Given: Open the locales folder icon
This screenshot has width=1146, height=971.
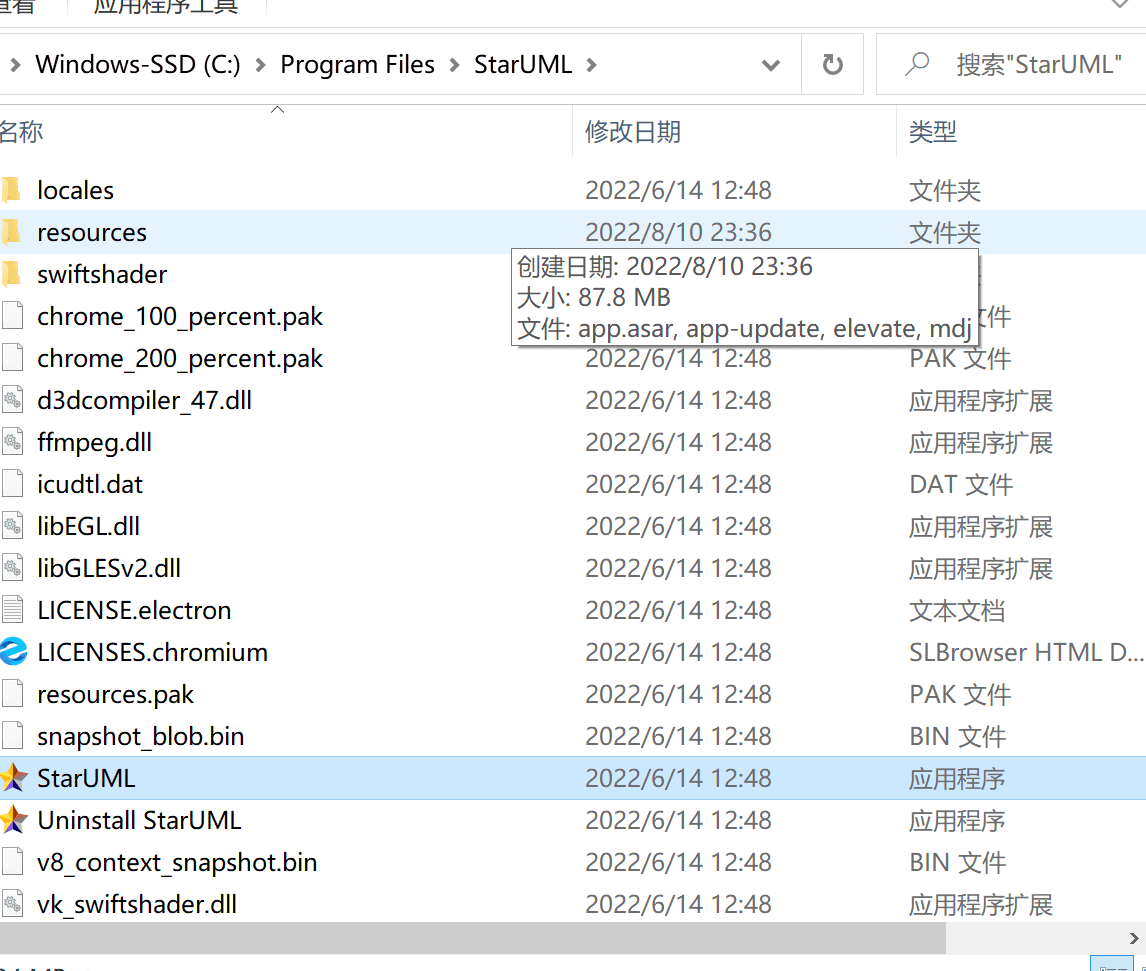Looking at the screenshot, I should coord(12,190).
